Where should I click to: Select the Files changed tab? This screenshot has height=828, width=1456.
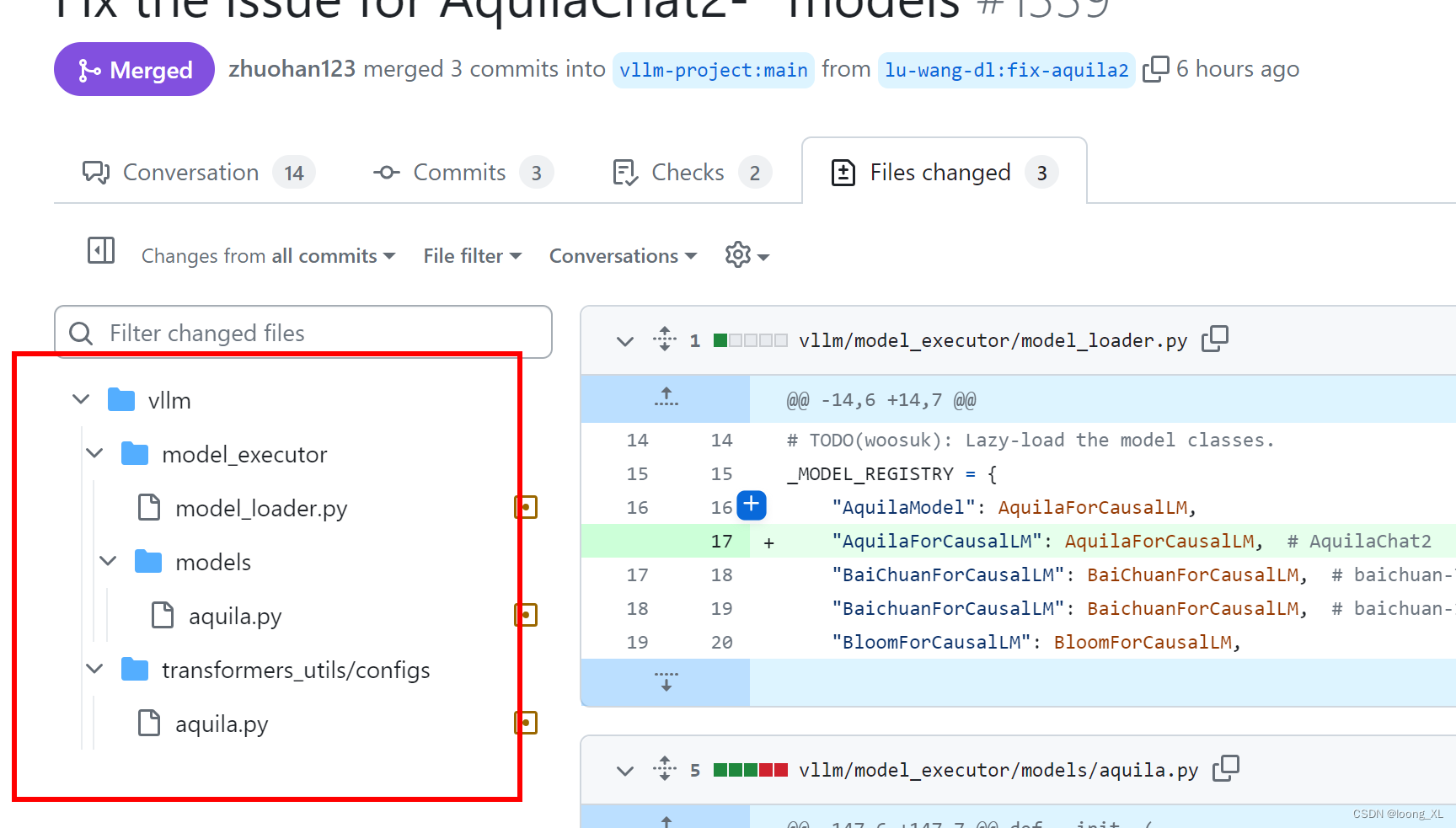coord(945,173)
